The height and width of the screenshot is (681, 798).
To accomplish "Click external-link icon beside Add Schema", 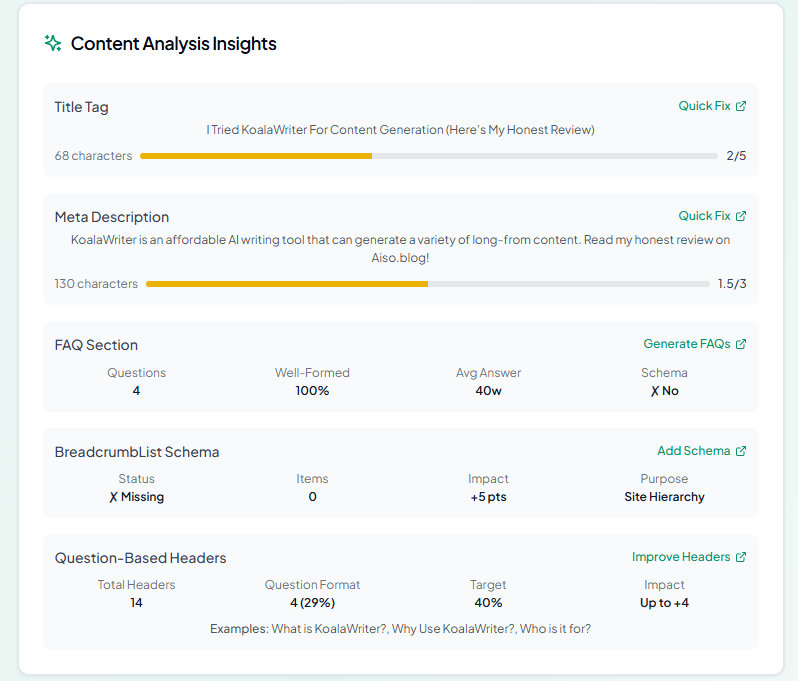I will pyautogui.click(x=741, y=451).
